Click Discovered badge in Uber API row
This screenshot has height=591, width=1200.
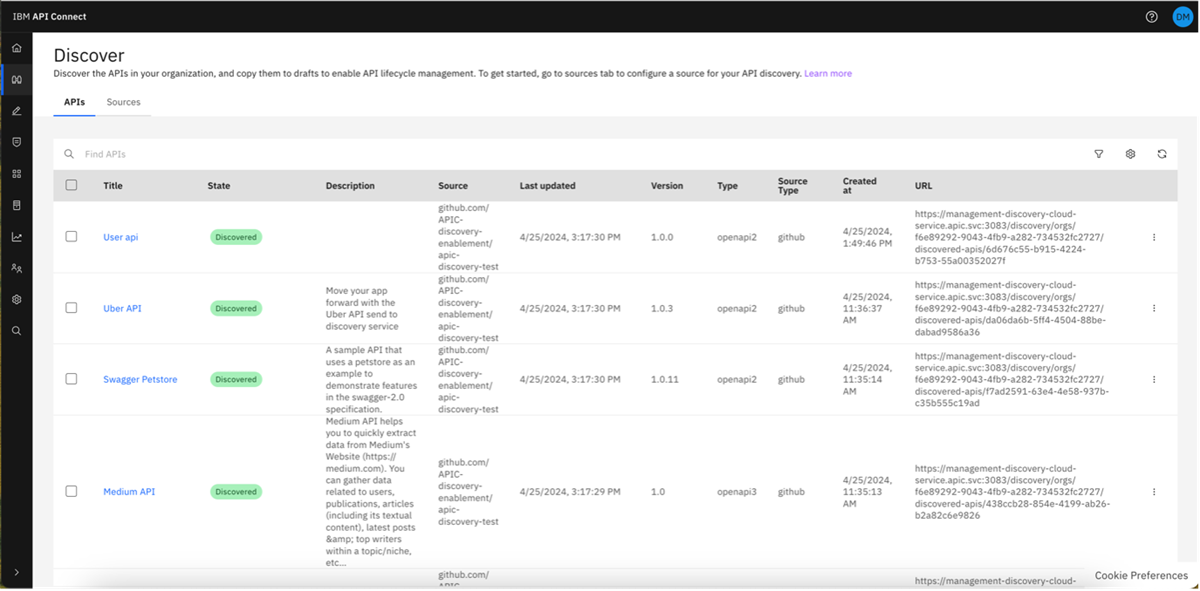click(x=236, y=308)
